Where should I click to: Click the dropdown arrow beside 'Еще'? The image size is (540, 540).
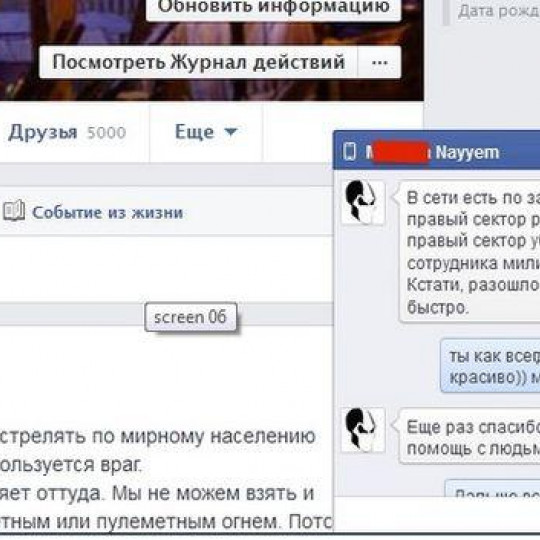coord(230,132)
